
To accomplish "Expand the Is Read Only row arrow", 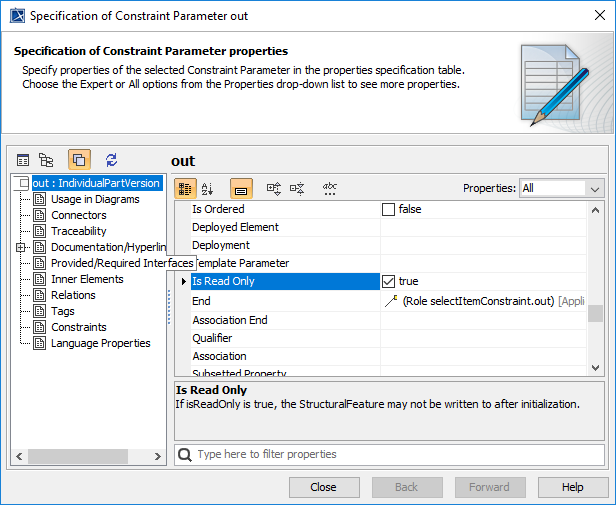I will point(183,282).
